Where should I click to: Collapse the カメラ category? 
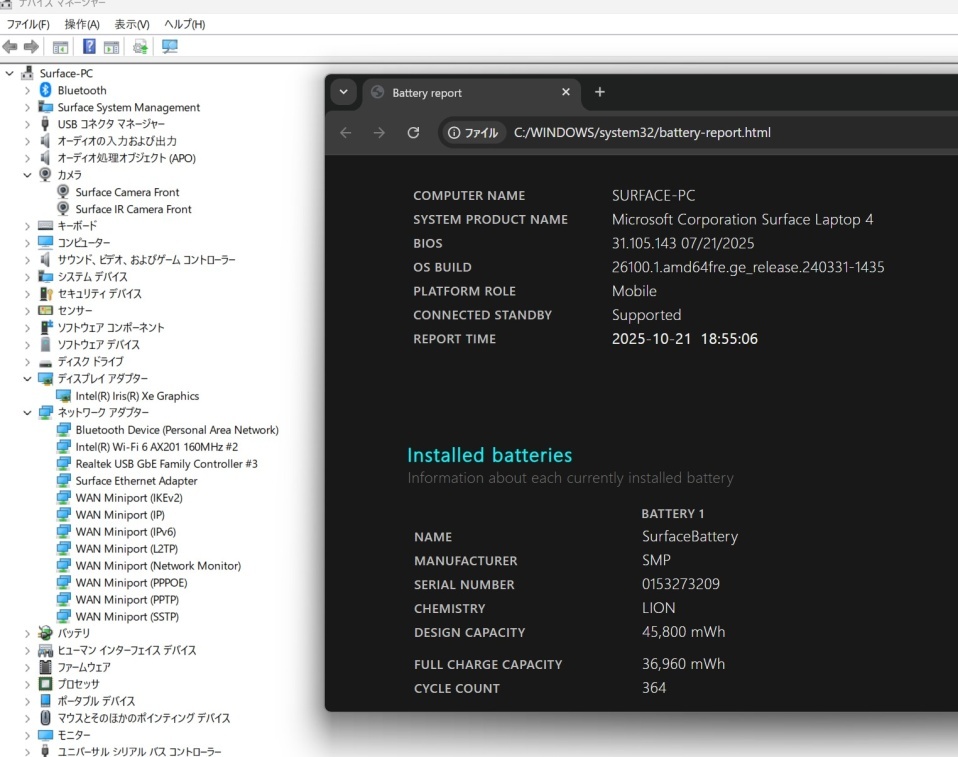click(x=28, y=175)
